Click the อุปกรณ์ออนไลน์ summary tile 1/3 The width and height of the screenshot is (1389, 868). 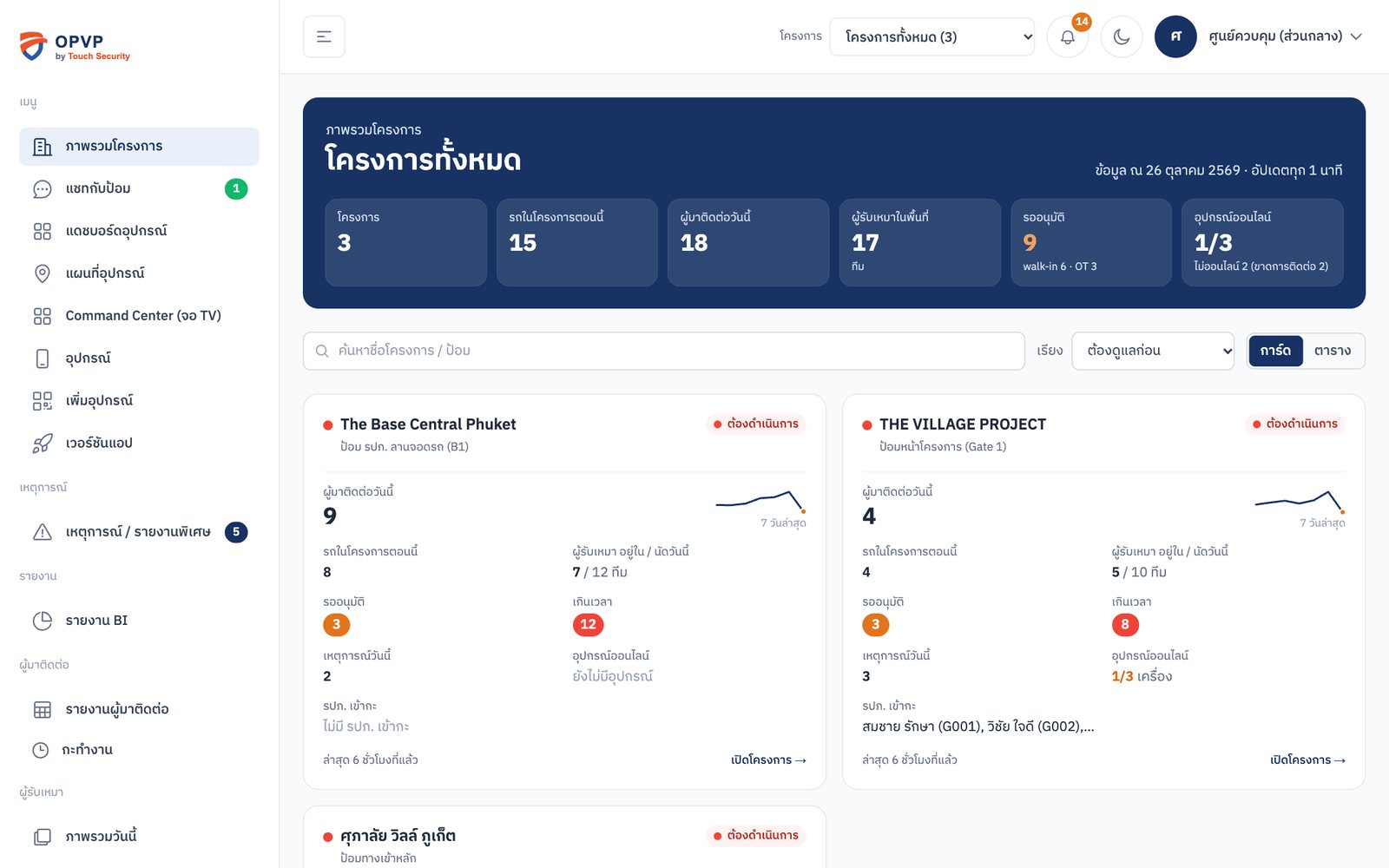coord(1262,242)
